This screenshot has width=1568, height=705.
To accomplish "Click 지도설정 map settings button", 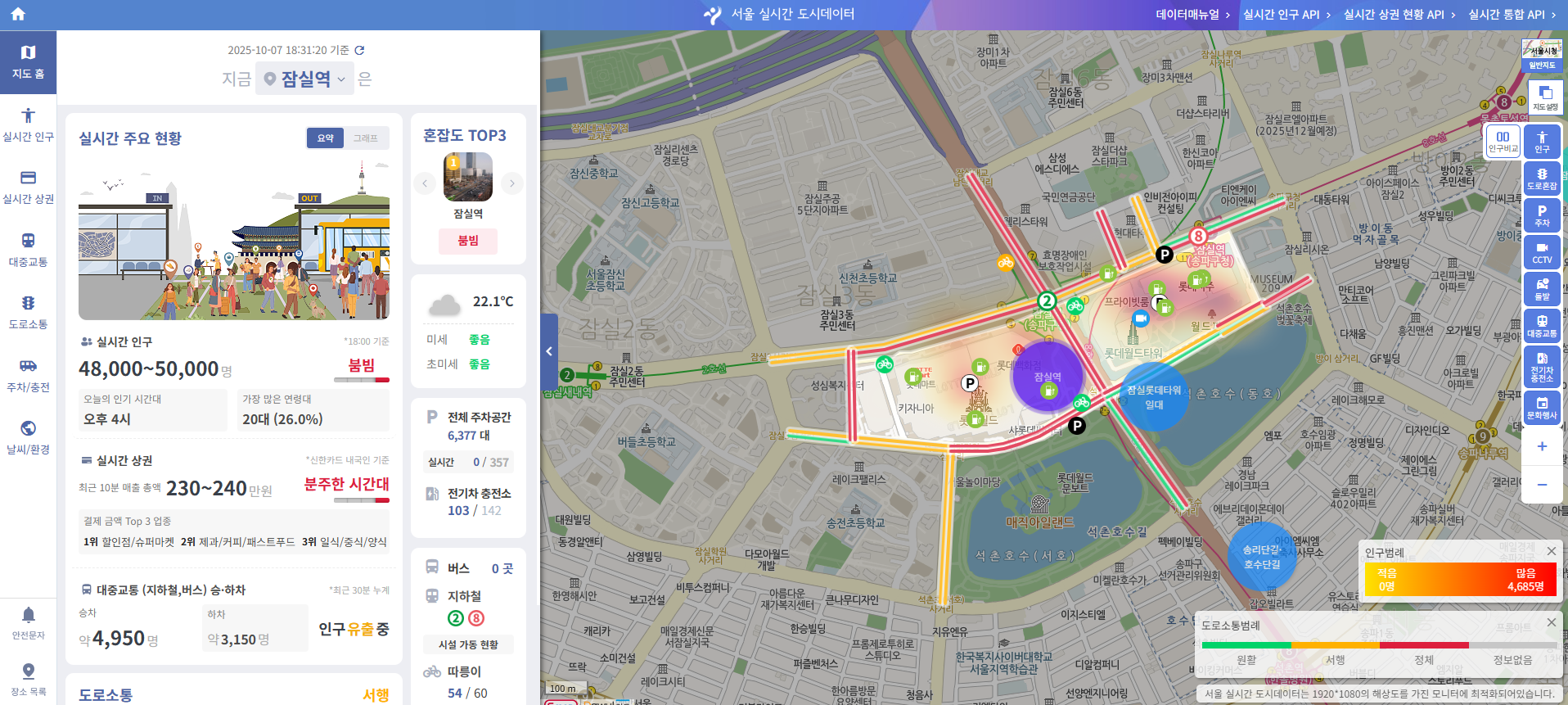I will (x=1545, y=97).
